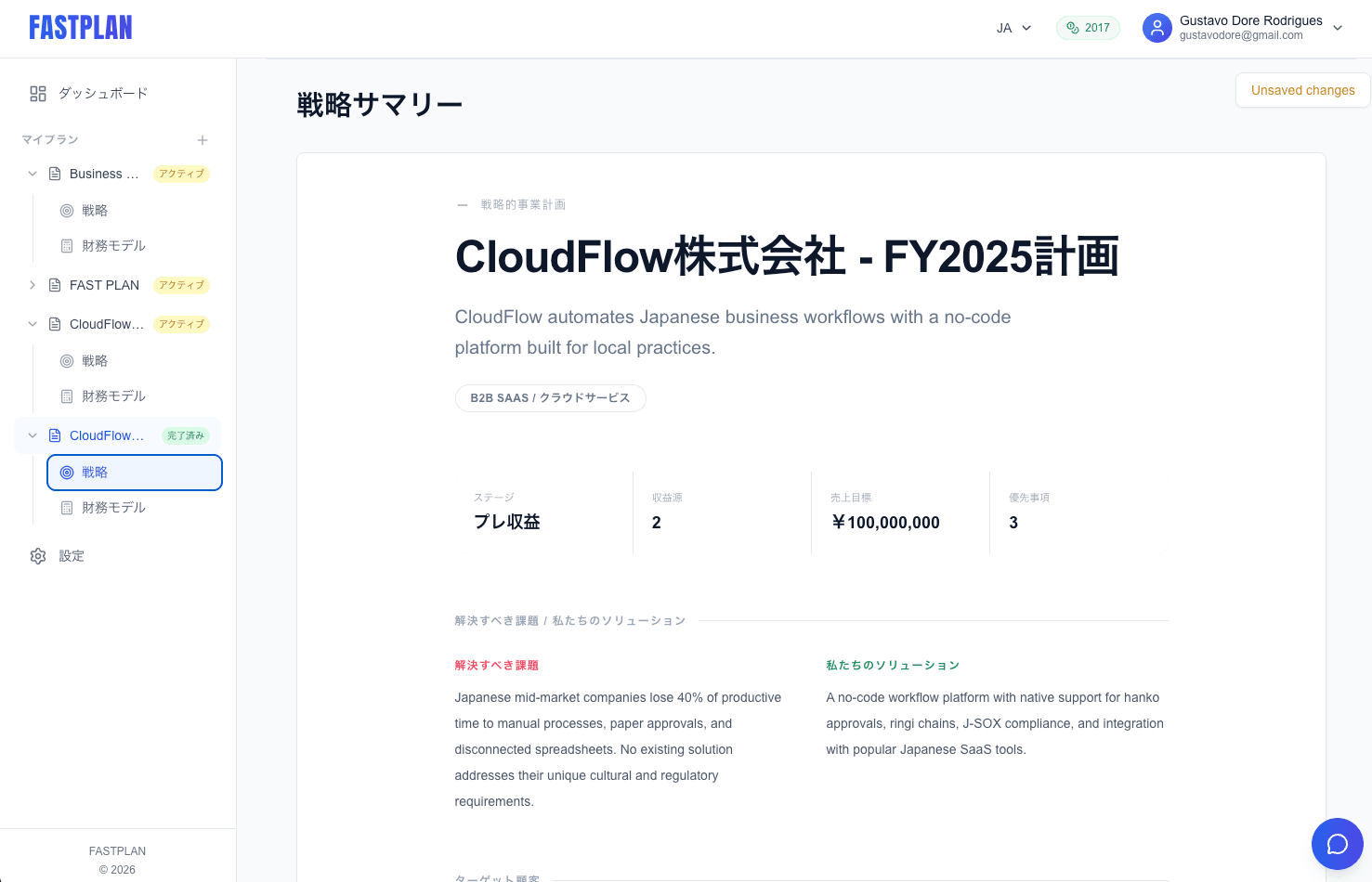Click the CloudFlow株式会社 FY2025計画 title
Image resolution: width=1372 pixels, height=882 pixels.
click(x=787, y=256)
